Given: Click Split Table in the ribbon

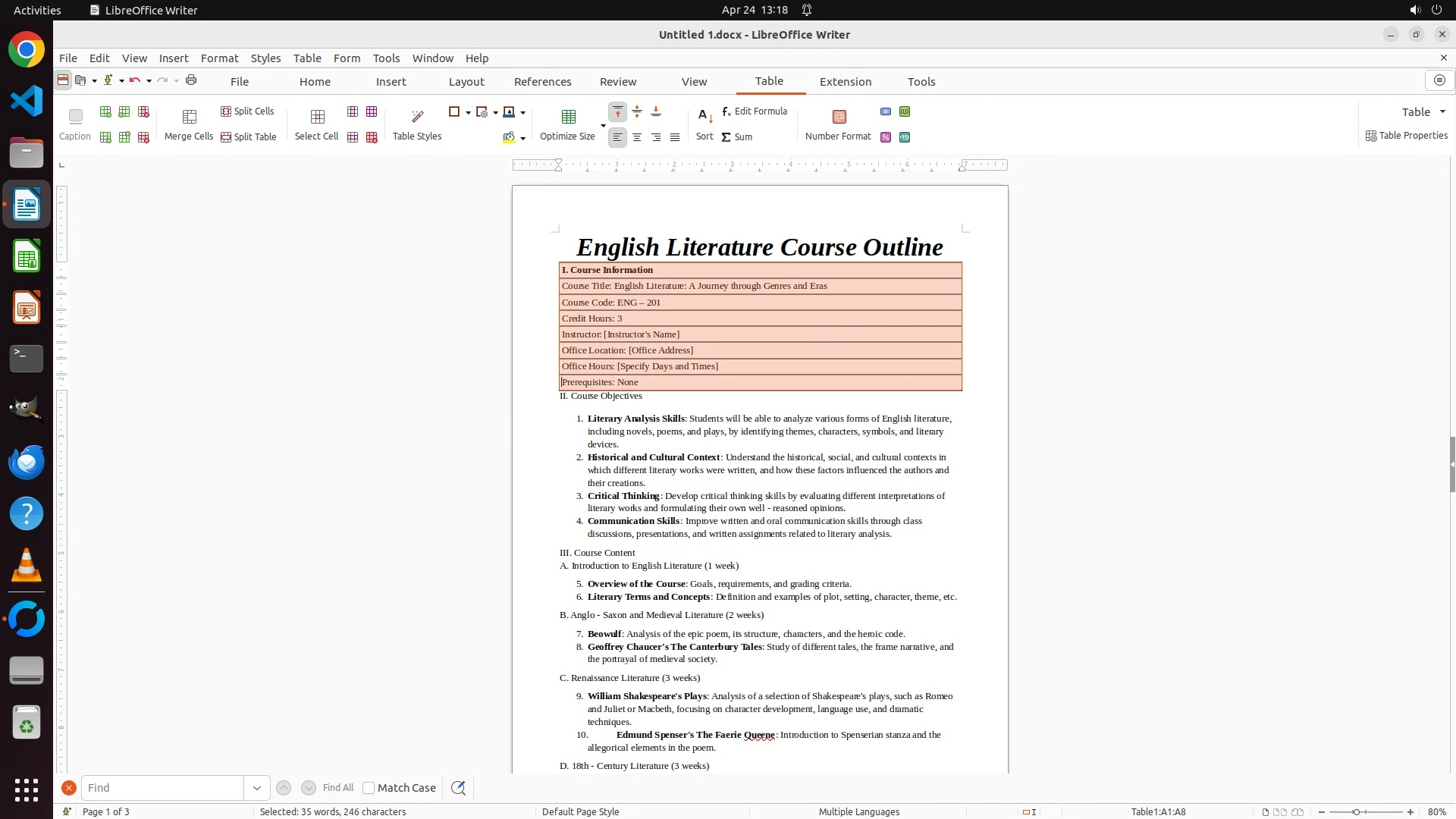Looking at the screenshot, I should pyautogui.click(x=248, y=137).
